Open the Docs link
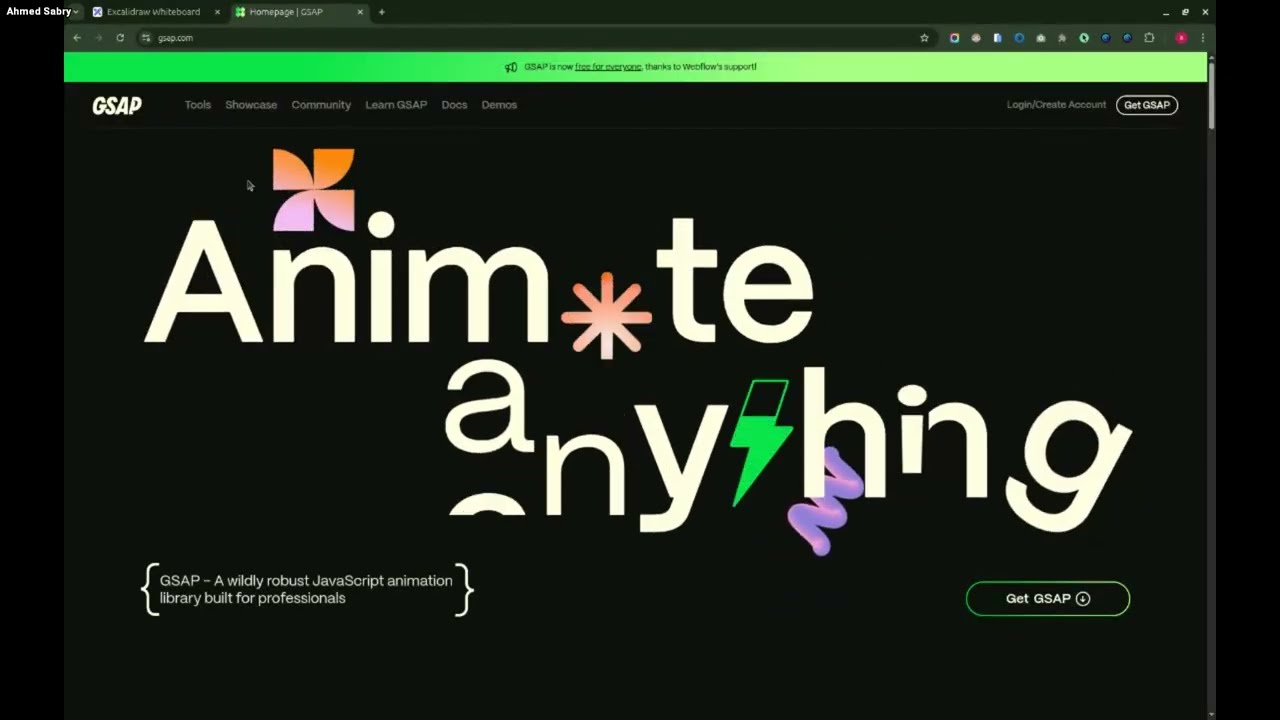The height and width of the screenshot is (720, 1280). pyautogui.click(x=454, y=105)
